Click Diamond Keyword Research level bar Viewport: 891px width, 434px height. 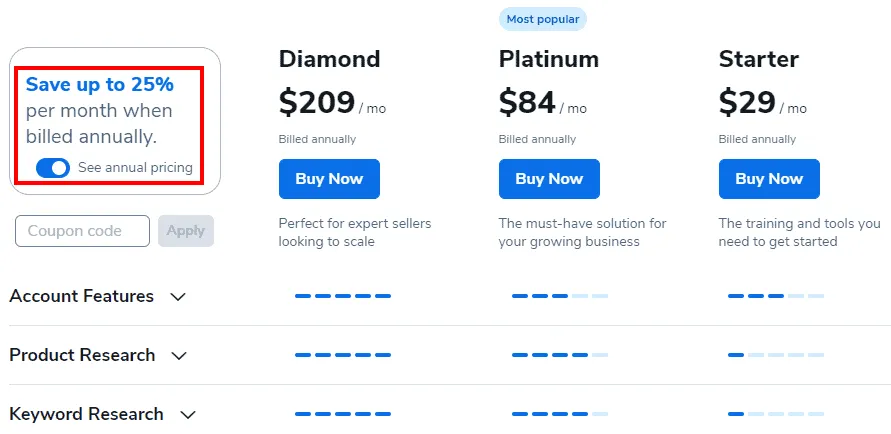point(343,414)
